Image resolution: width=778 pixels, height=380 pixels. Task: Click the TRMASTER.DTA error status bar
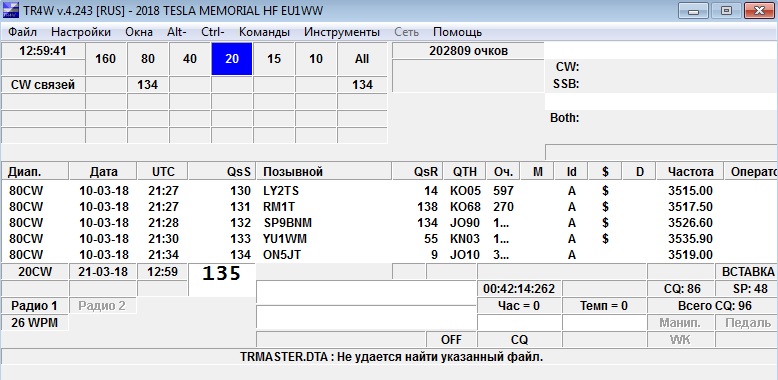click(x=389, y=356)
